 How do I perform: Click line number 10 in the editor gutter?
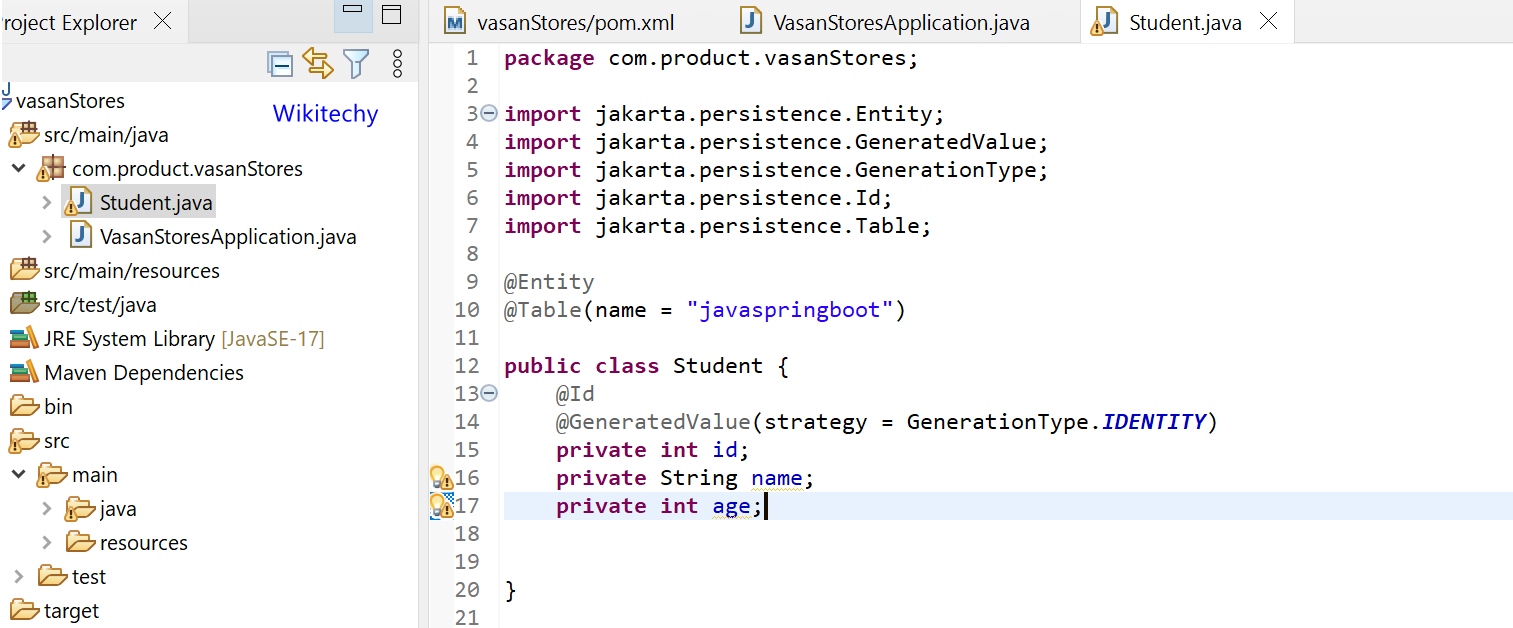click(467, 309)
